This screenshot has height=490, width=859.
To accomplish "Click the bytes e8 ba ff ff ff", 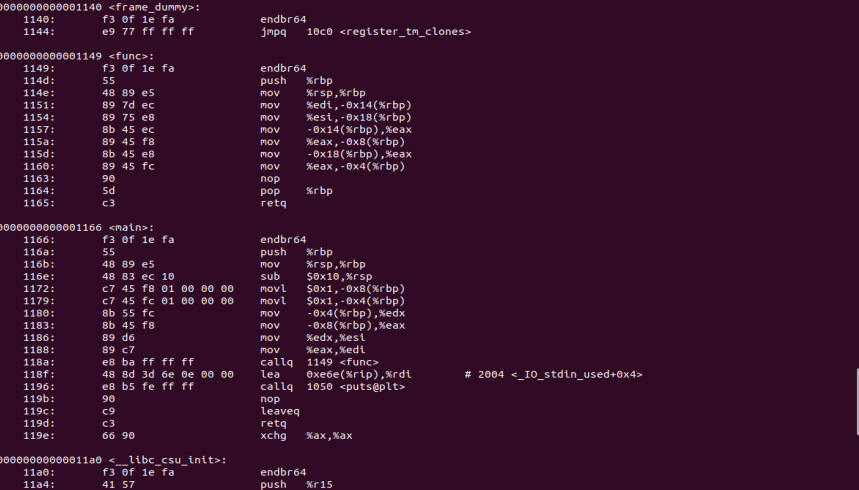I will pyautogui.click(x=148, y=362).
